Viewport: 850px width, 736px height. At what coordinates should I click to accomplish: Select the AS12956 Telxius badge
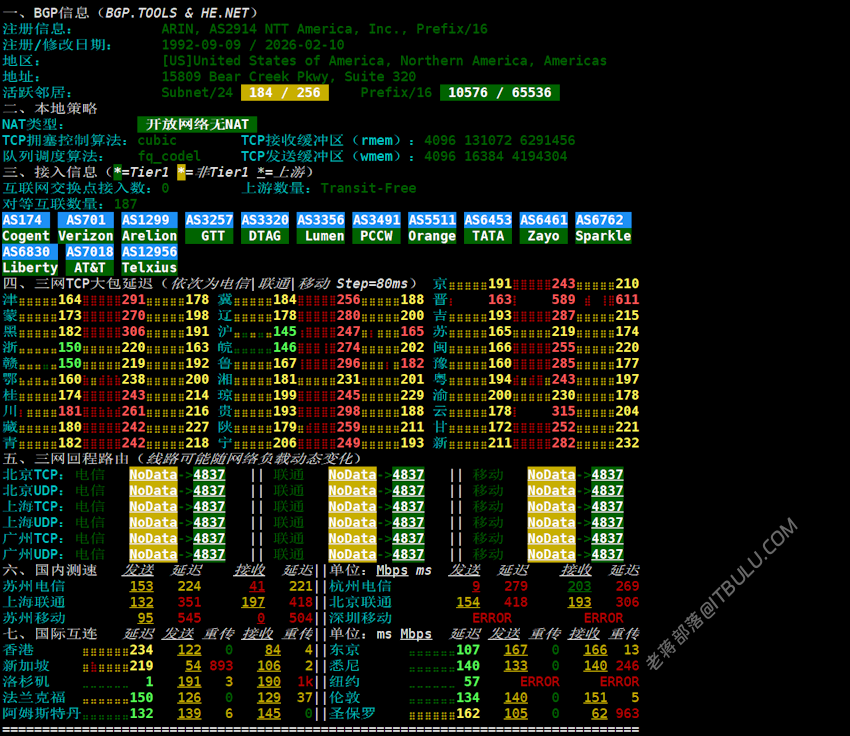coord(149,260)
